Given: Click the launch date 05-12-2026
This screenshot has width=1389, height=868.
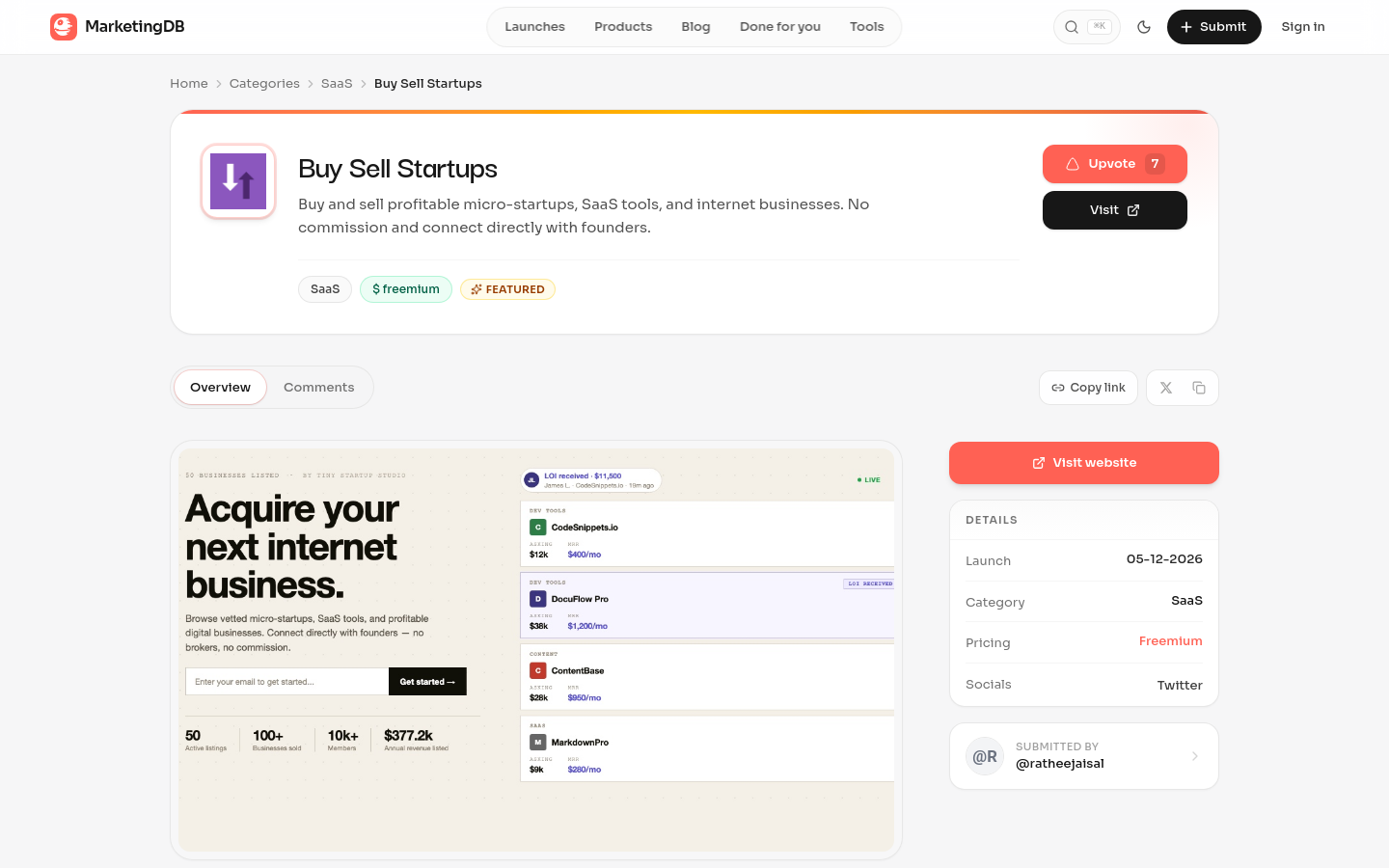Looking at the screenshot, I should click(x=1164, y=559).
